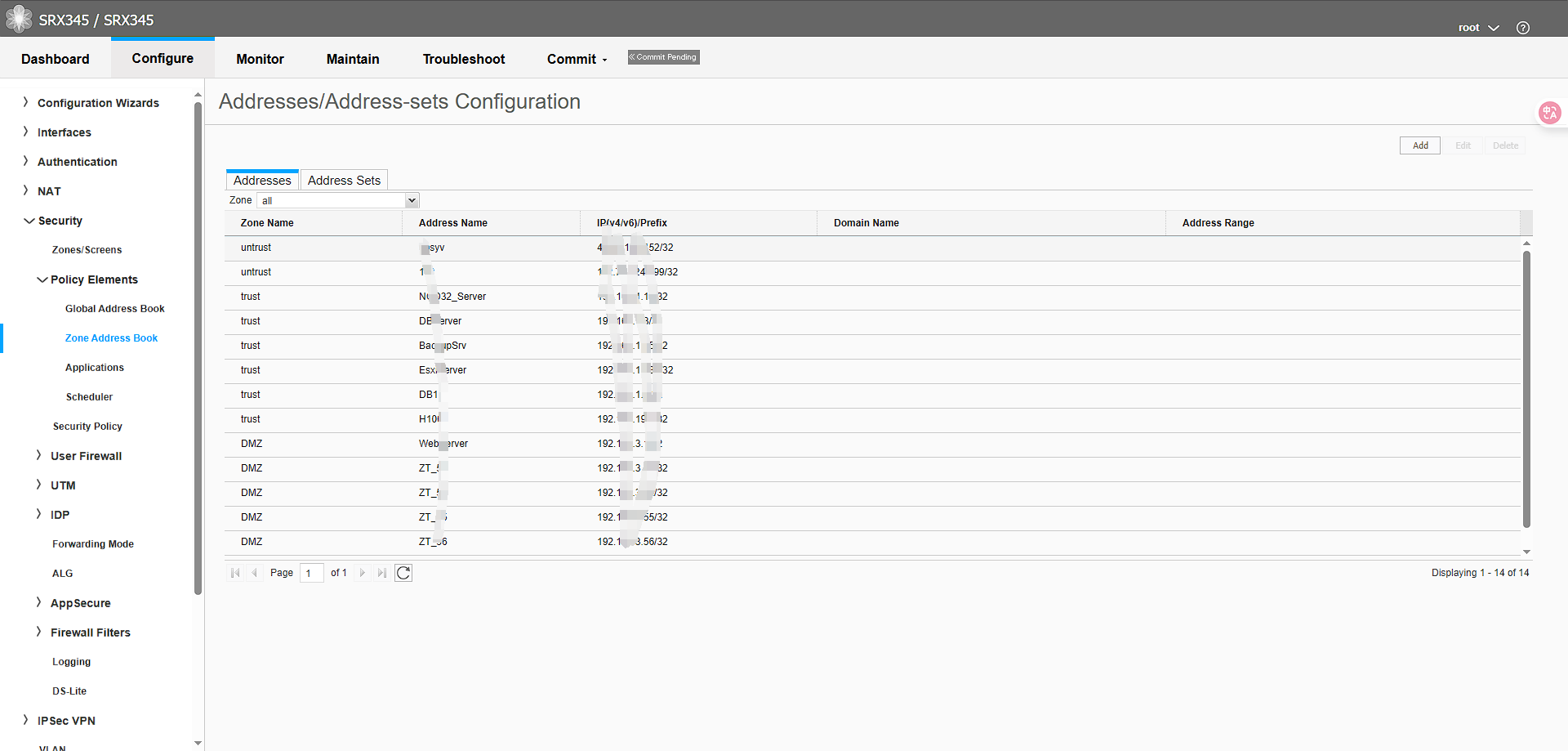Image resolution: width=1568 pixels, height=751 pixels.
Task: Jump to the last page of results
Action: coord(382,573)
